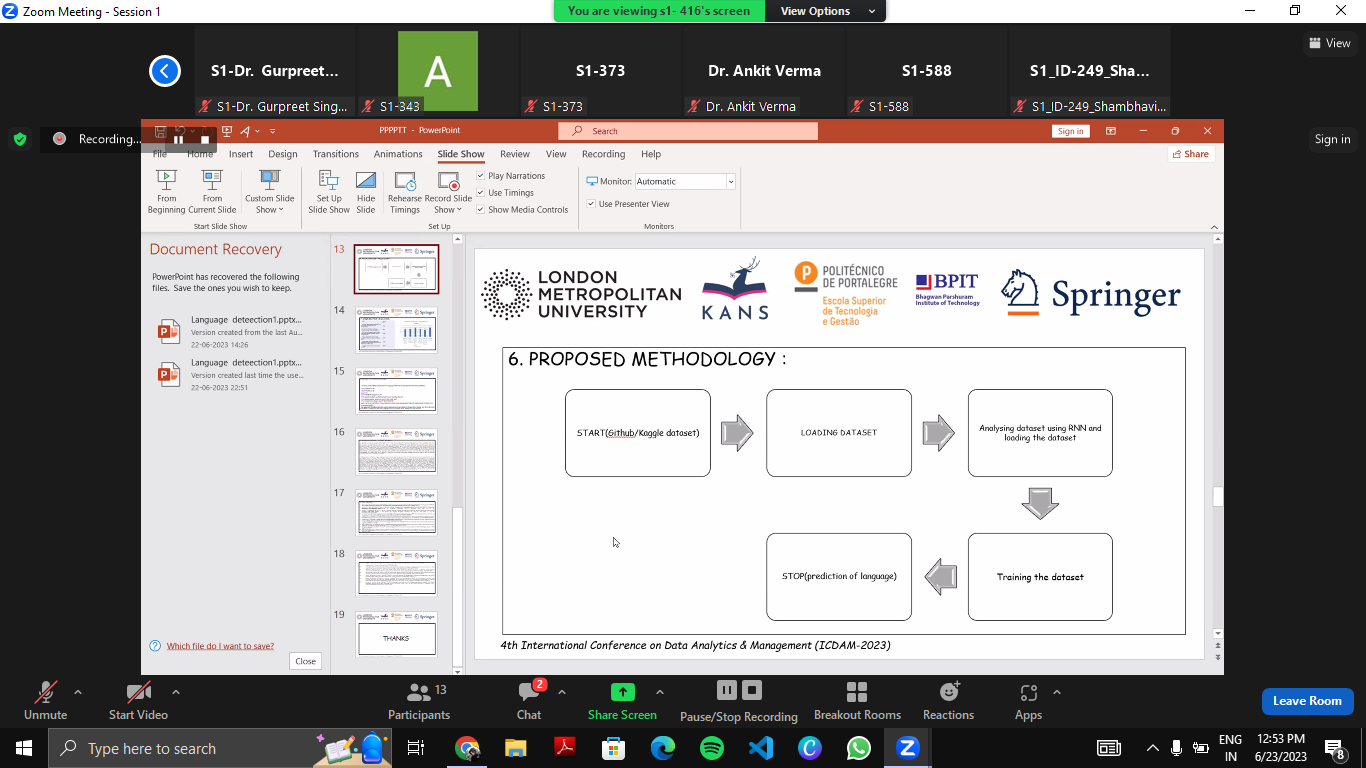Click Sign in on PowerPoint title bar
The height and width of the screenshot is (768, 1366).
click(x=1071, y=131)
